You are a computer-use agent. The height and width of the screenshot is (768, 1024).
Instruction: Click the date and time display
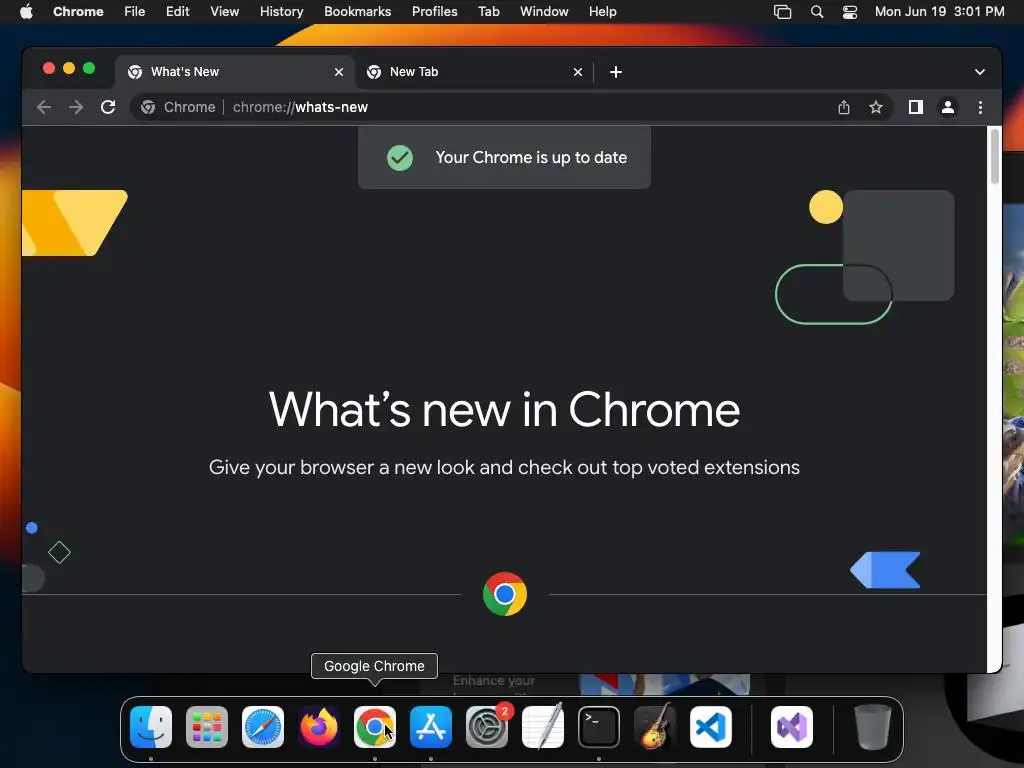point(939,12)
